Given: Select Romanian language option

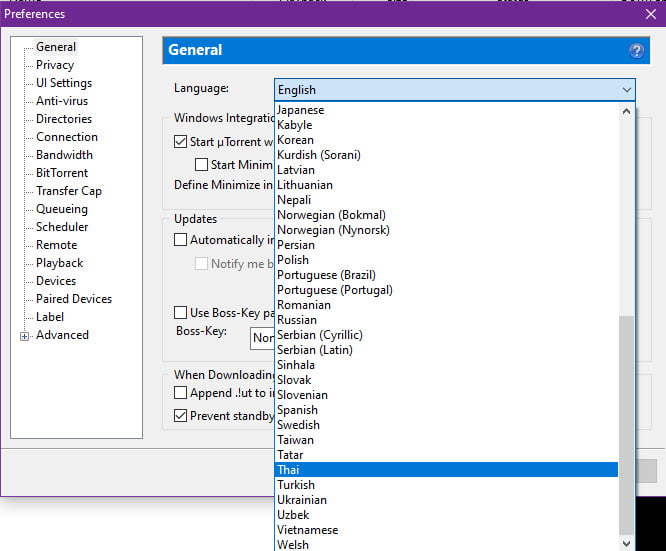Looking at the screenshot, I should point(446,305).
